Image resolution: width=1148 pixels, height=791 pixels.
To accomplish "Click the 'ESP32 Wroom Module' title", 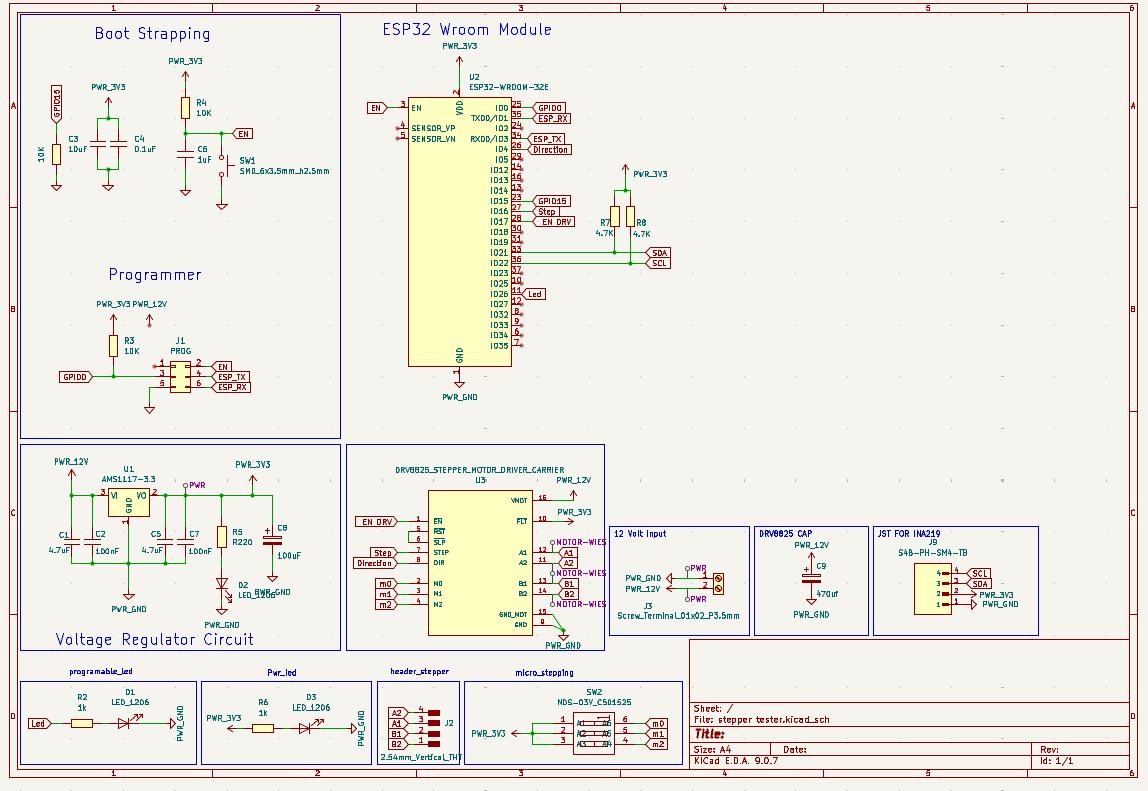I will point(467,30).
